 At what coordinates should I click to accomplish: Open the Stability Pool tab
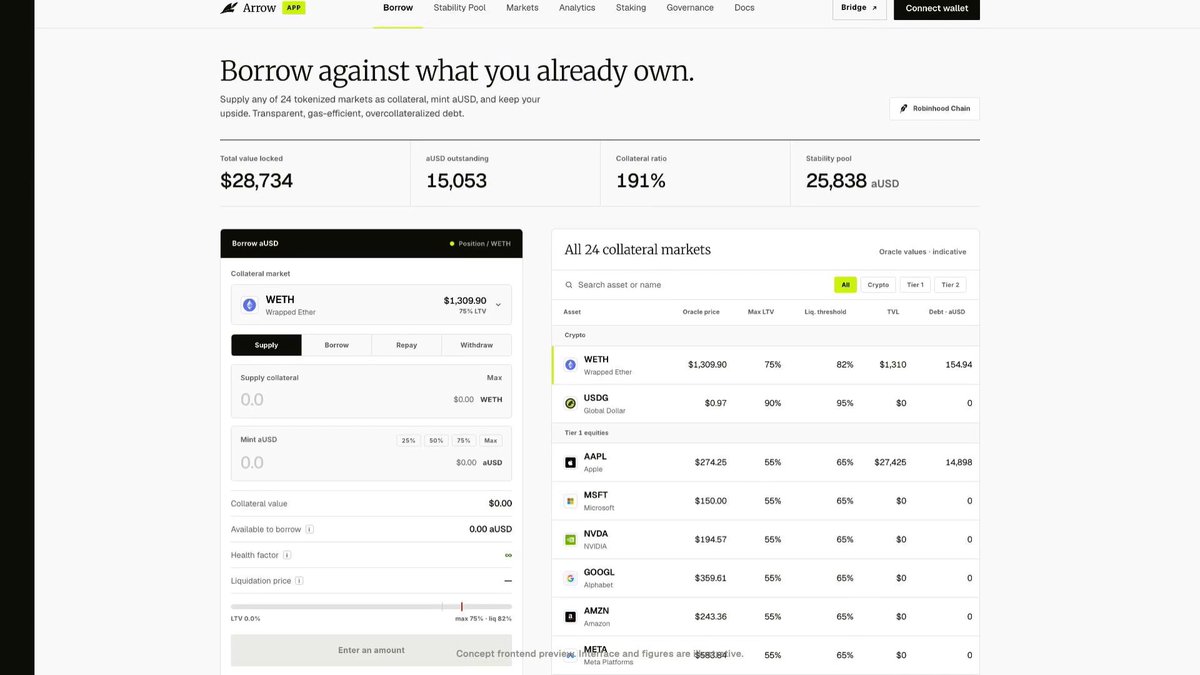[x=460, y=8]
